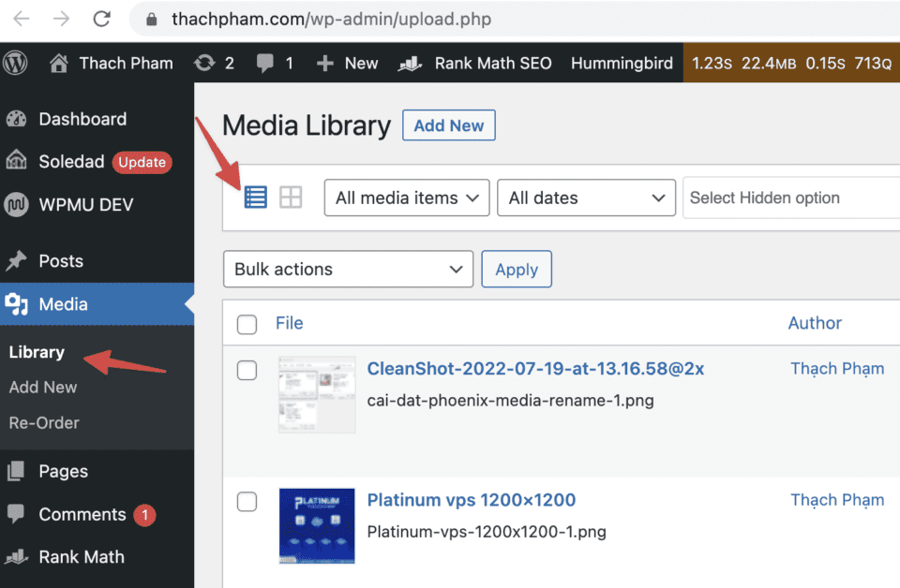Click the Apply button
Image resolution: width=900 pixels, height=588 pixels.
(x=517, y=269)
